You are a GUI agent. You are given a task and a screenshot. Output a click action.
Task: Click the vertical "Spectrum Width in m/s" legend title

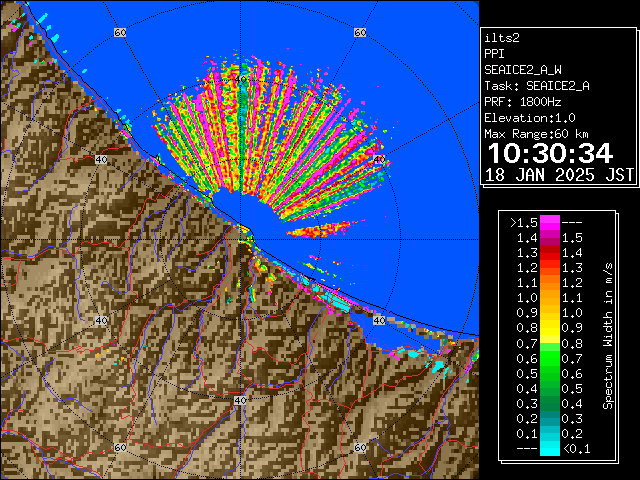[x=608, y=336]
